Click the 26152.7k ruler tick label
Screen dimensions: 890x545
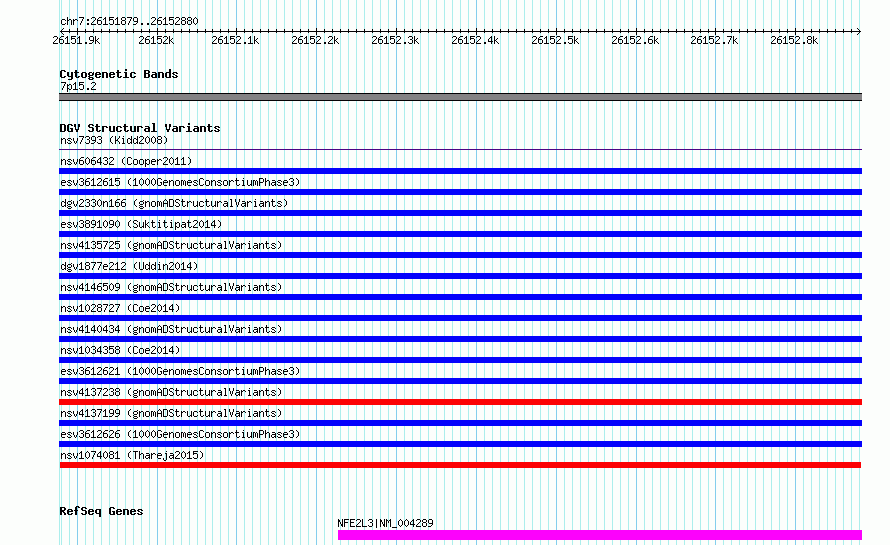click(715, 40)
